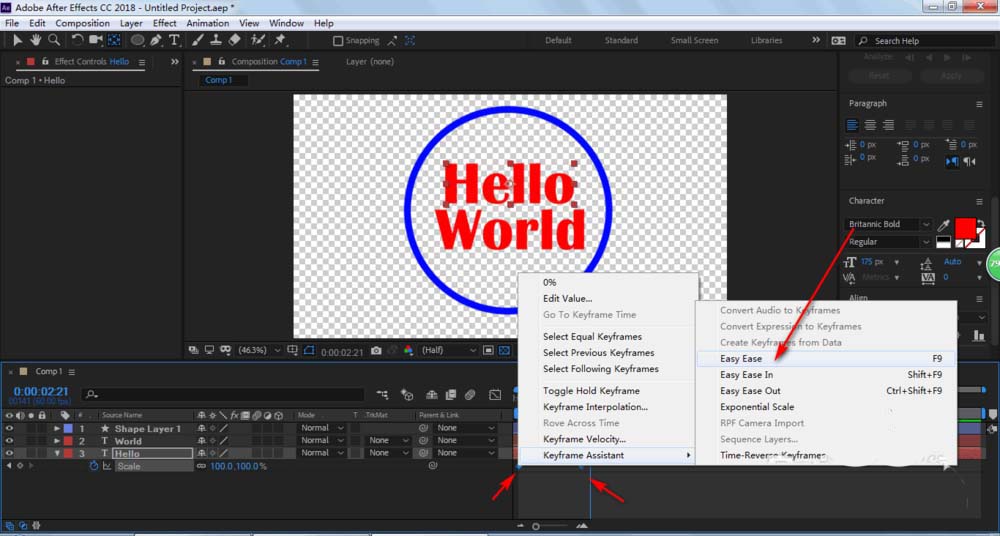Toggle visibility of the World layer
The height and width of the screenshot is (536, 1000).
pos(10,441)
